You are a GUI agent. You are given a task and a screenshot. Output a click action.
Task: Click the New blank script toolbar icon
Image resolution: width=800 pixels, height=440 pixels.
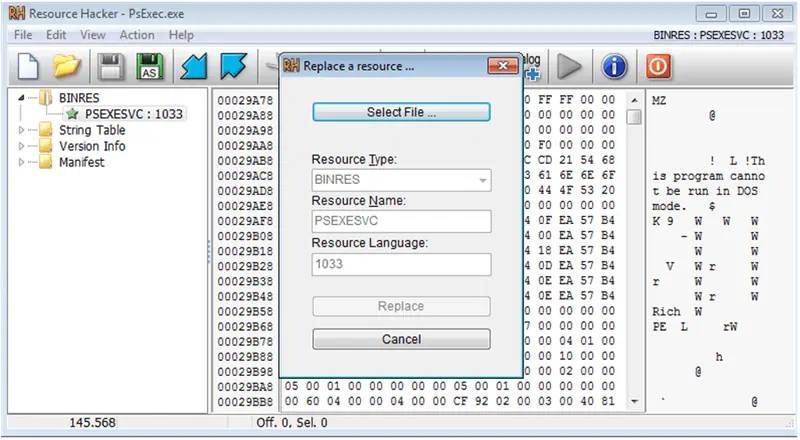click(x=28, y=66)
